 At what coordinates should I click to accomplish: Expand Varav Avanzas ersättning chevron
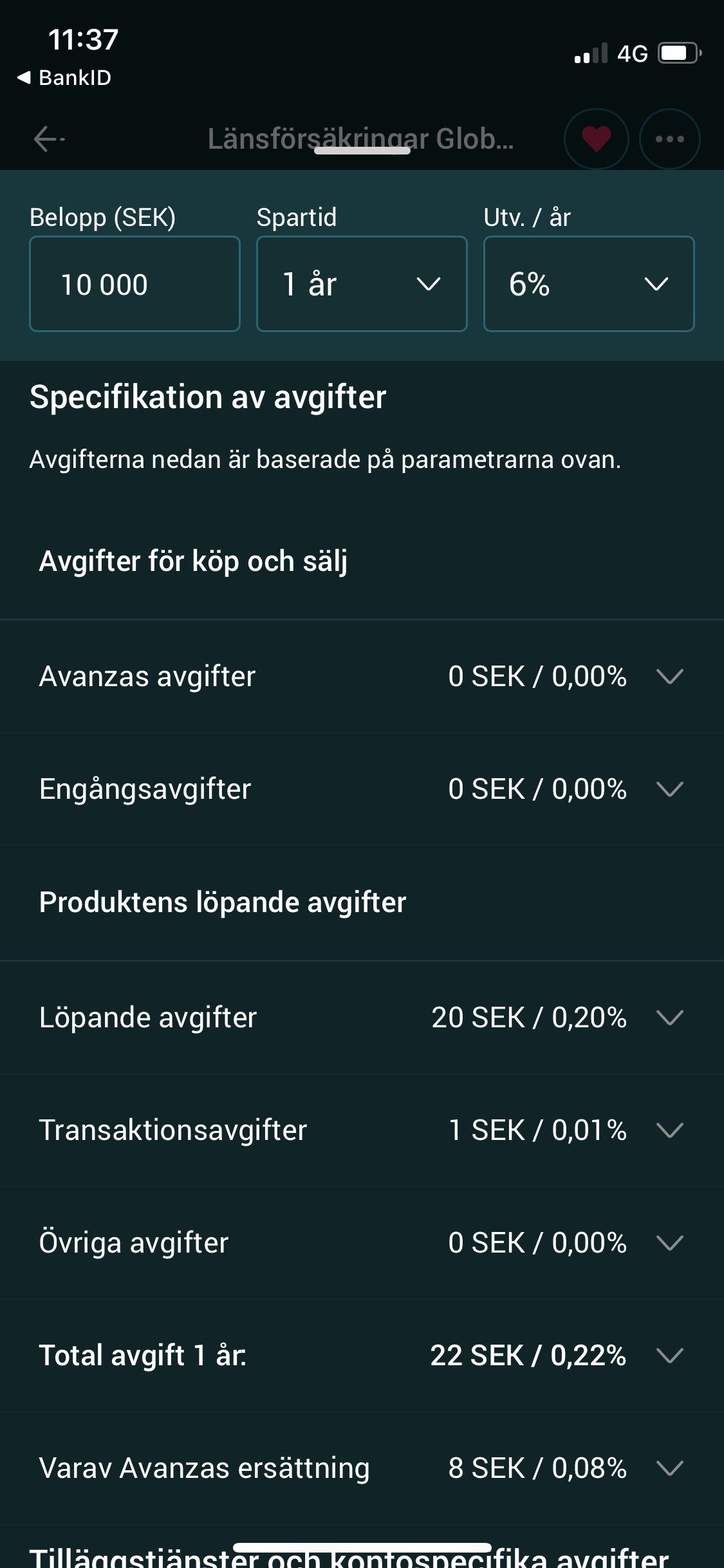[669, 1468]
